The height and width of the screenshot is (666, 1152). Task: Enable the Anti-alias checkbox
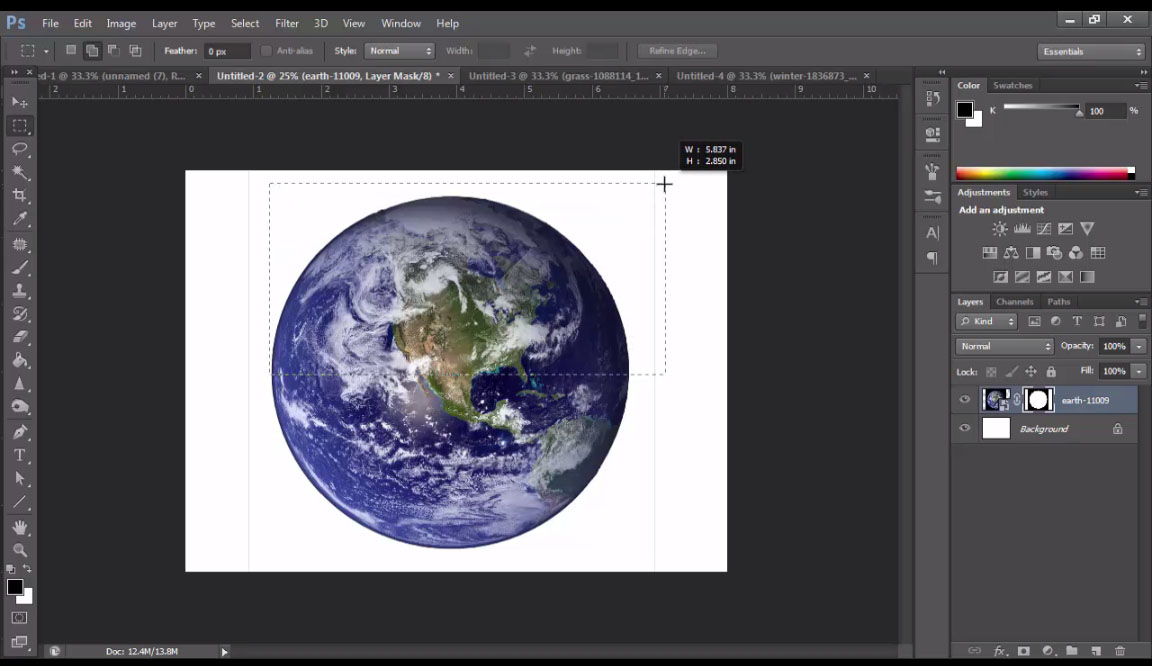point(266,50)
